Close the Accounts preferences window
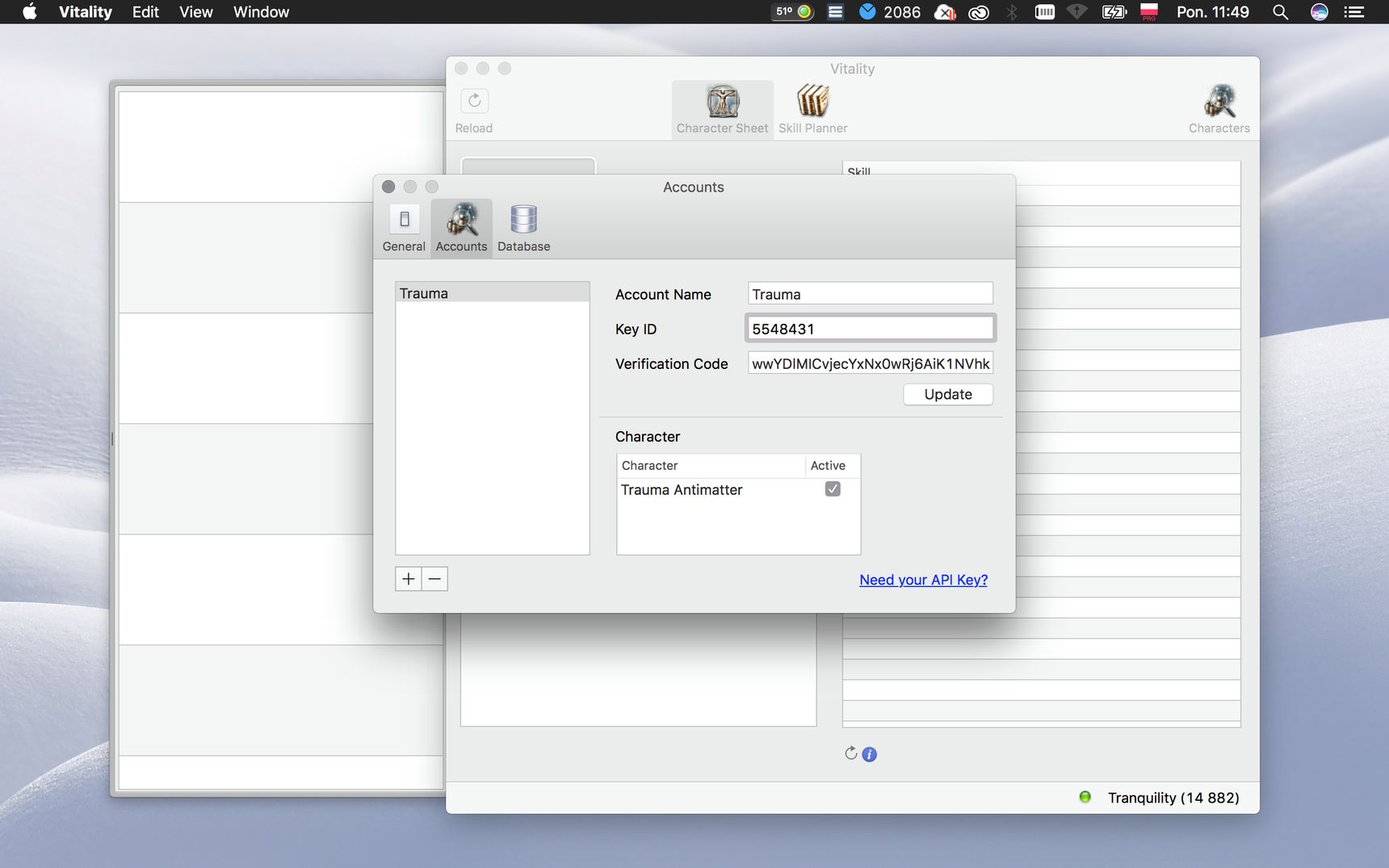This screenshot has height=868, width=1389. (388, 187)
